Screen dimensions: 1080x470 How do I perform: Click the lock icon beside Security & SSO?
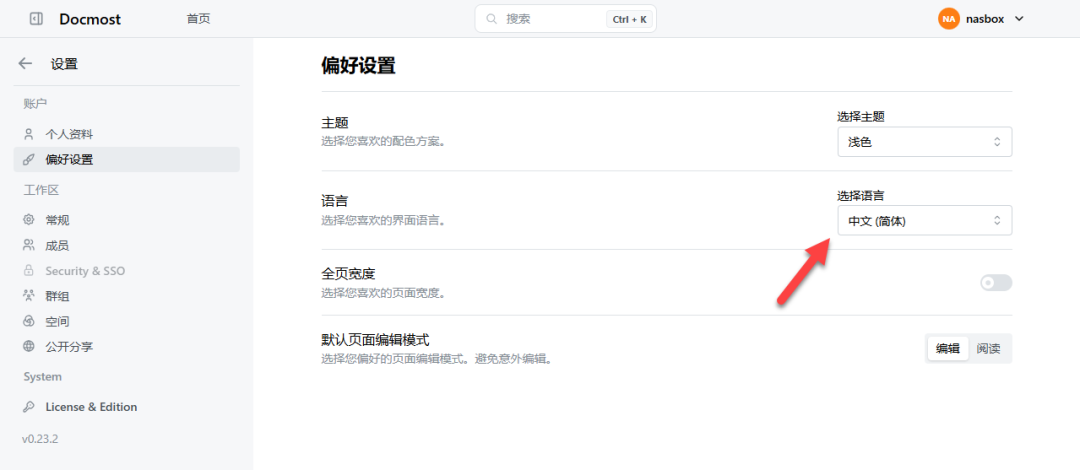pos(28,270)
